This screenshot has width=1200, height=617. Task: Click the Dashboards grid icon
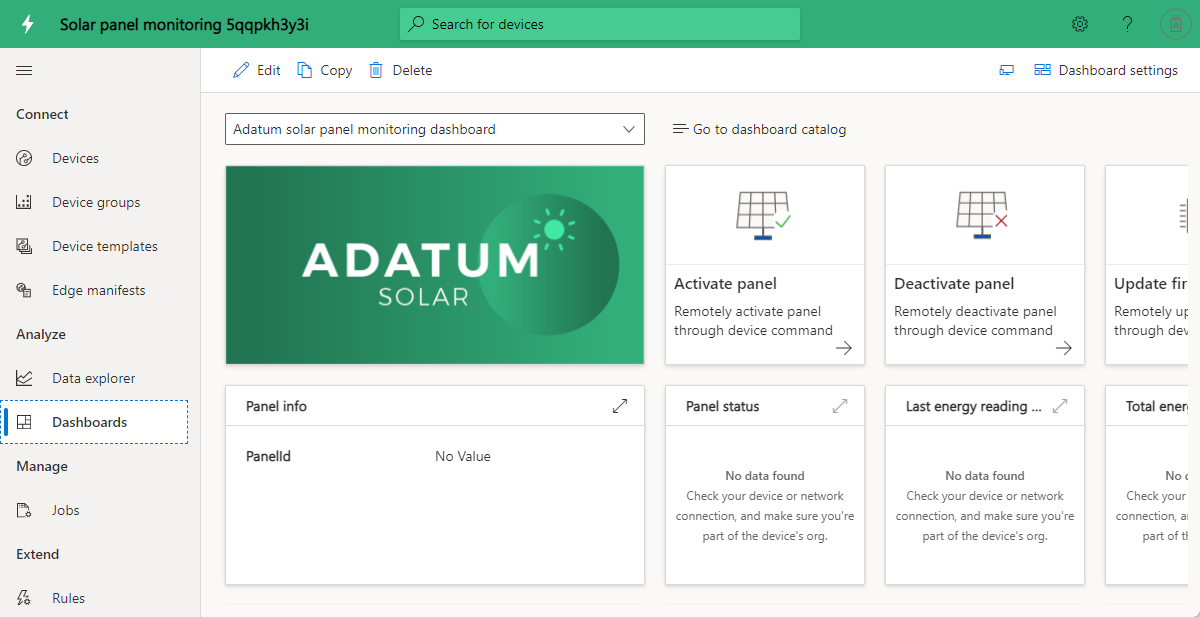(x=24, y=422)
